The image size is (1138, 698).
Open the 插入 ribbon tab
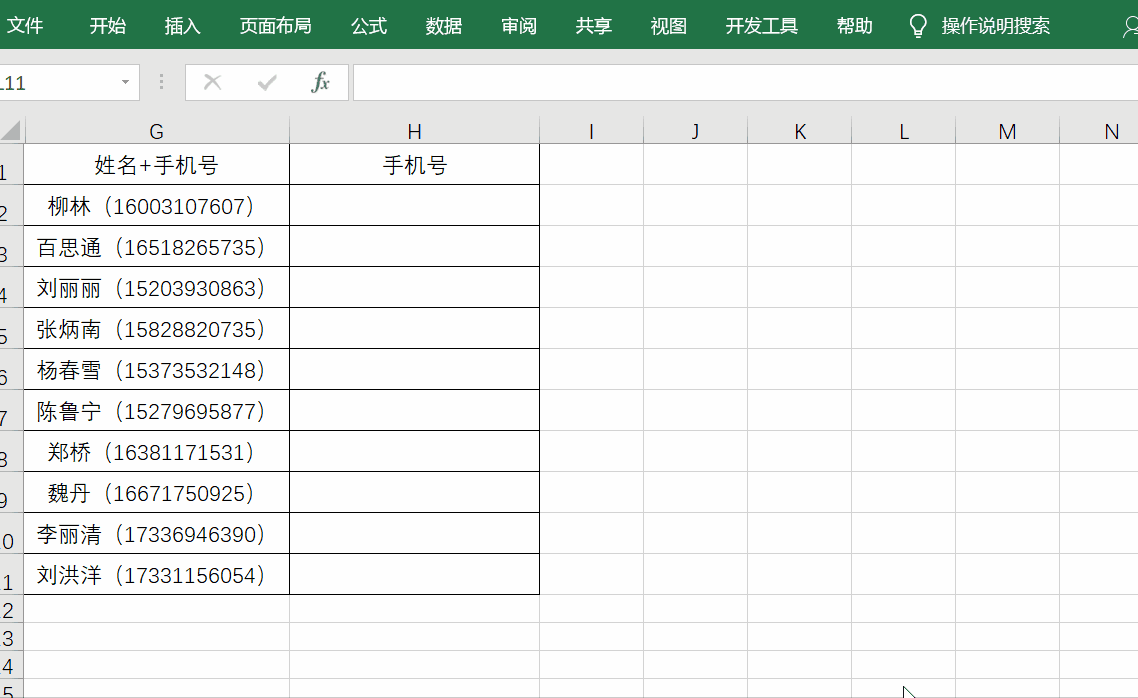click(182, 26)
